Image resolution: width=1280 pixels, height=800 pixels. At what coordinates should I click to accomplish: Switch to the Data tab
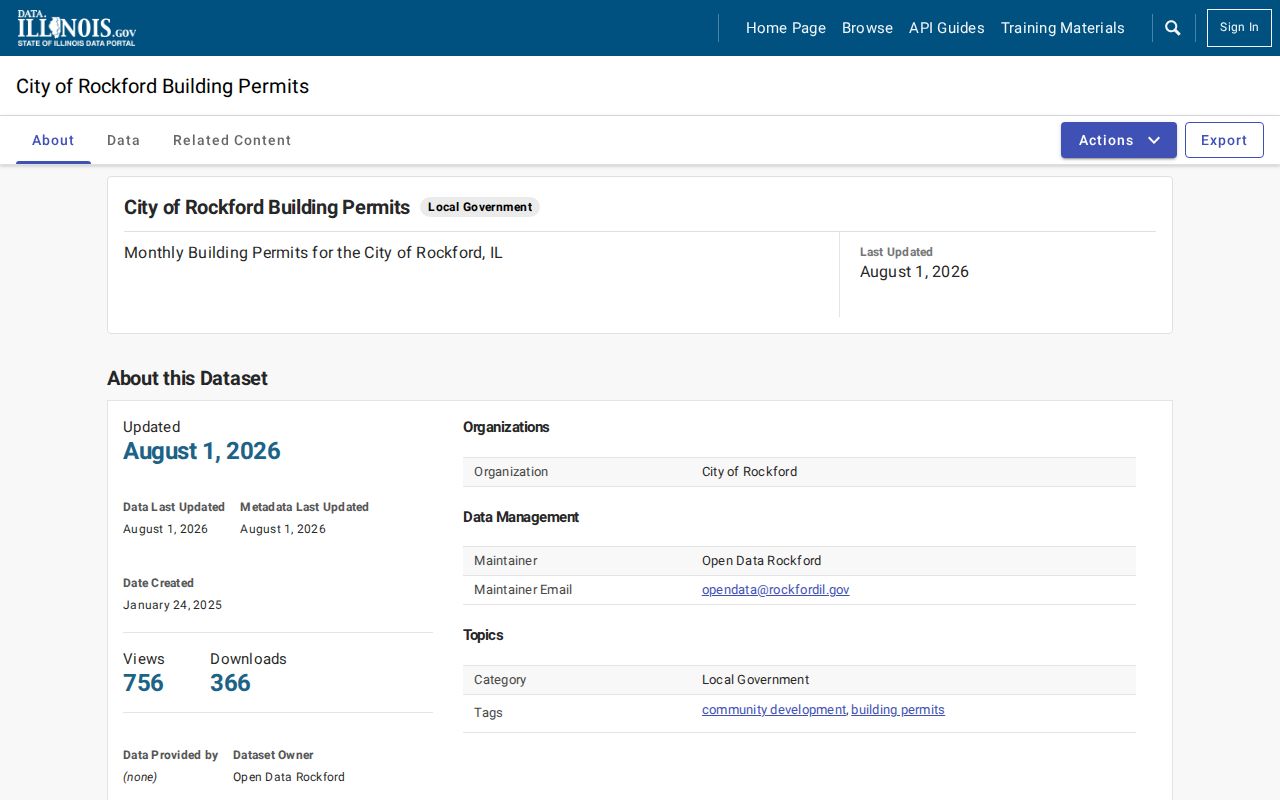point(124,140)
